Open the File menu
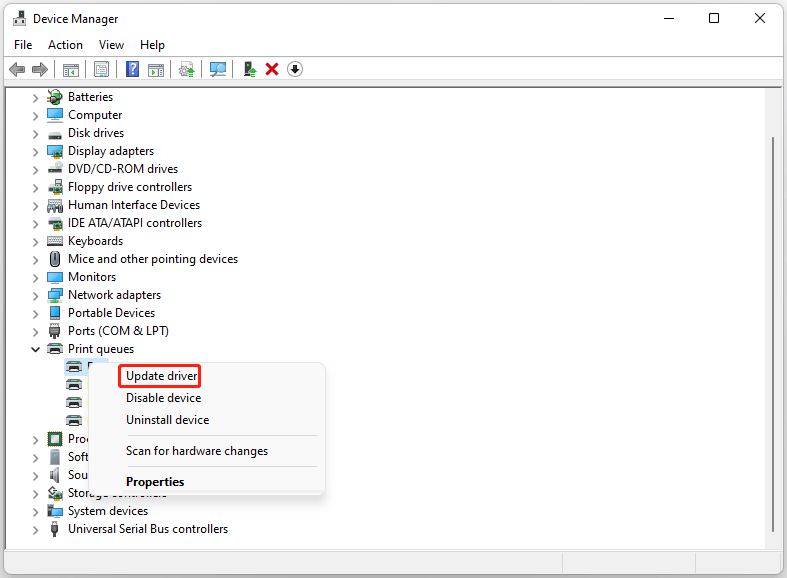This screenshot has height=578, width=787. [23, 45]
